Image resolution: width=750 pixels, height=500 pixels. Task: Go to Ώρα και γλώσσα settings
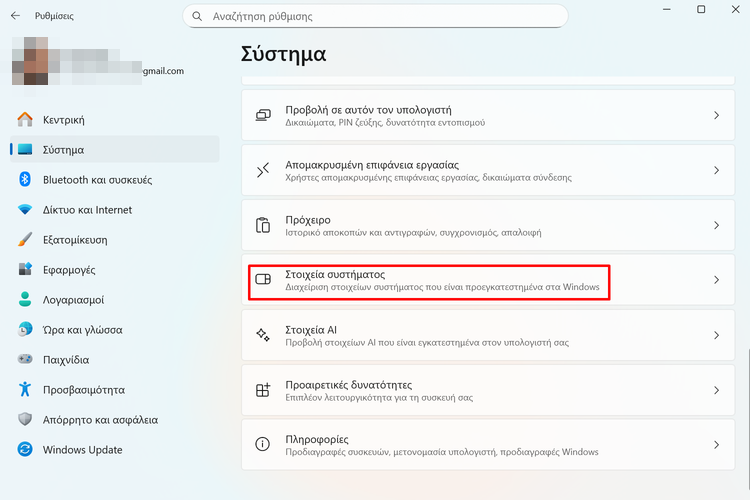coord(82,330)
